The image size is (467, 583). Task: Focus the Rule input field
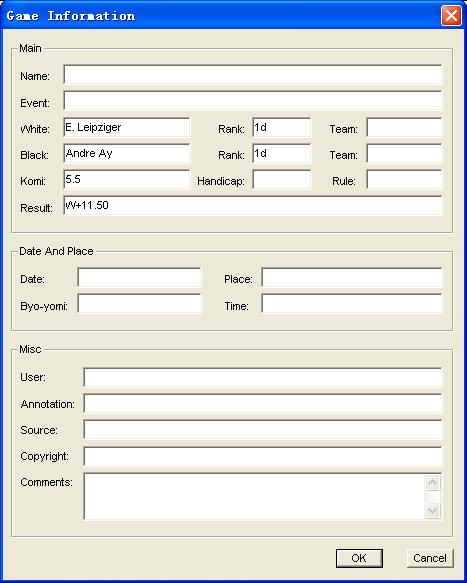[x=404, y=180]
